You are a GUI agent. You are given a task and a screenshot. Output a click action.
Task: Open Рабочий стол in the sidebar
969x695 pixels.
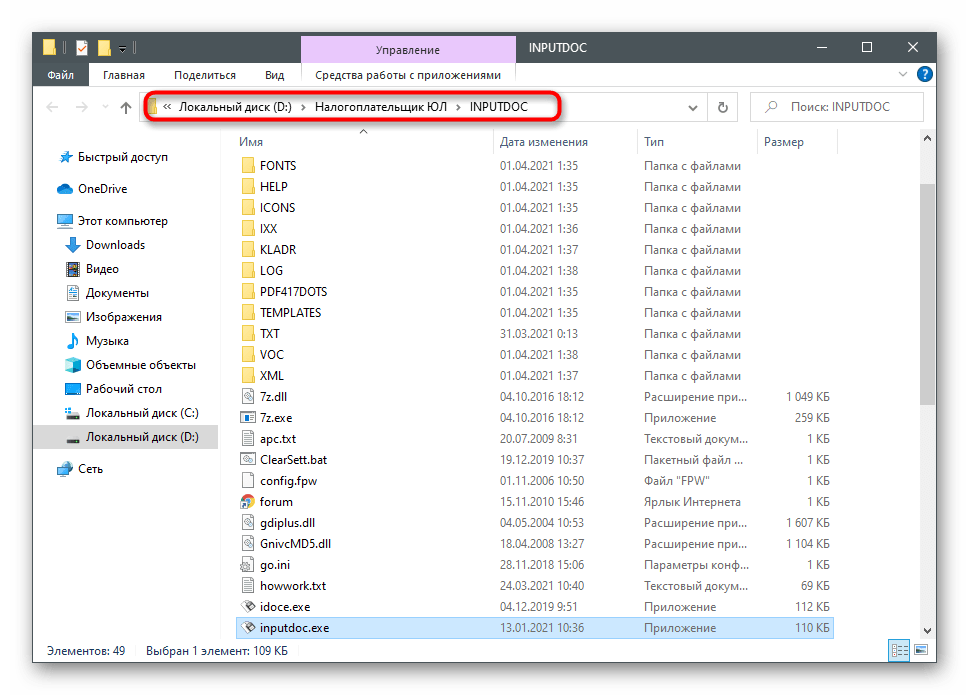(x=124, y=389)
